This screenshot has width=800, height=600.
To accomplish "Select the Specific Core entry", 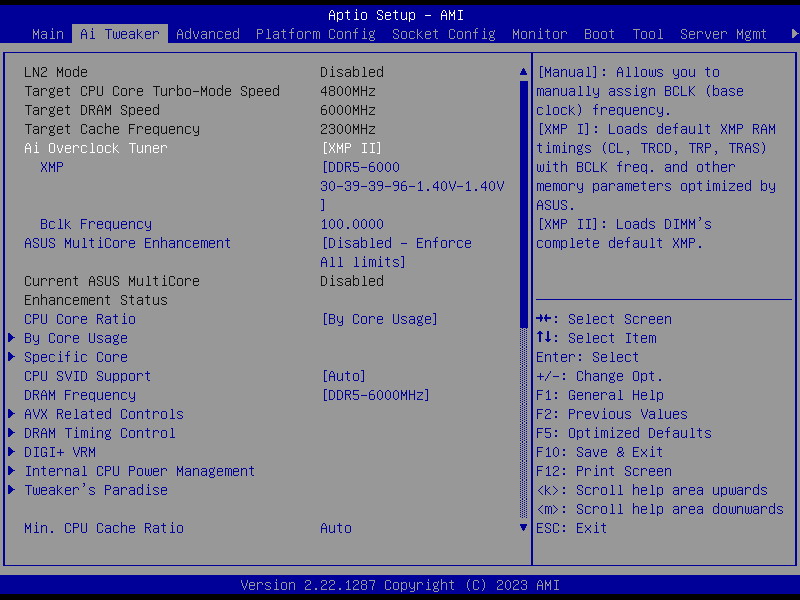I will 76,357.
